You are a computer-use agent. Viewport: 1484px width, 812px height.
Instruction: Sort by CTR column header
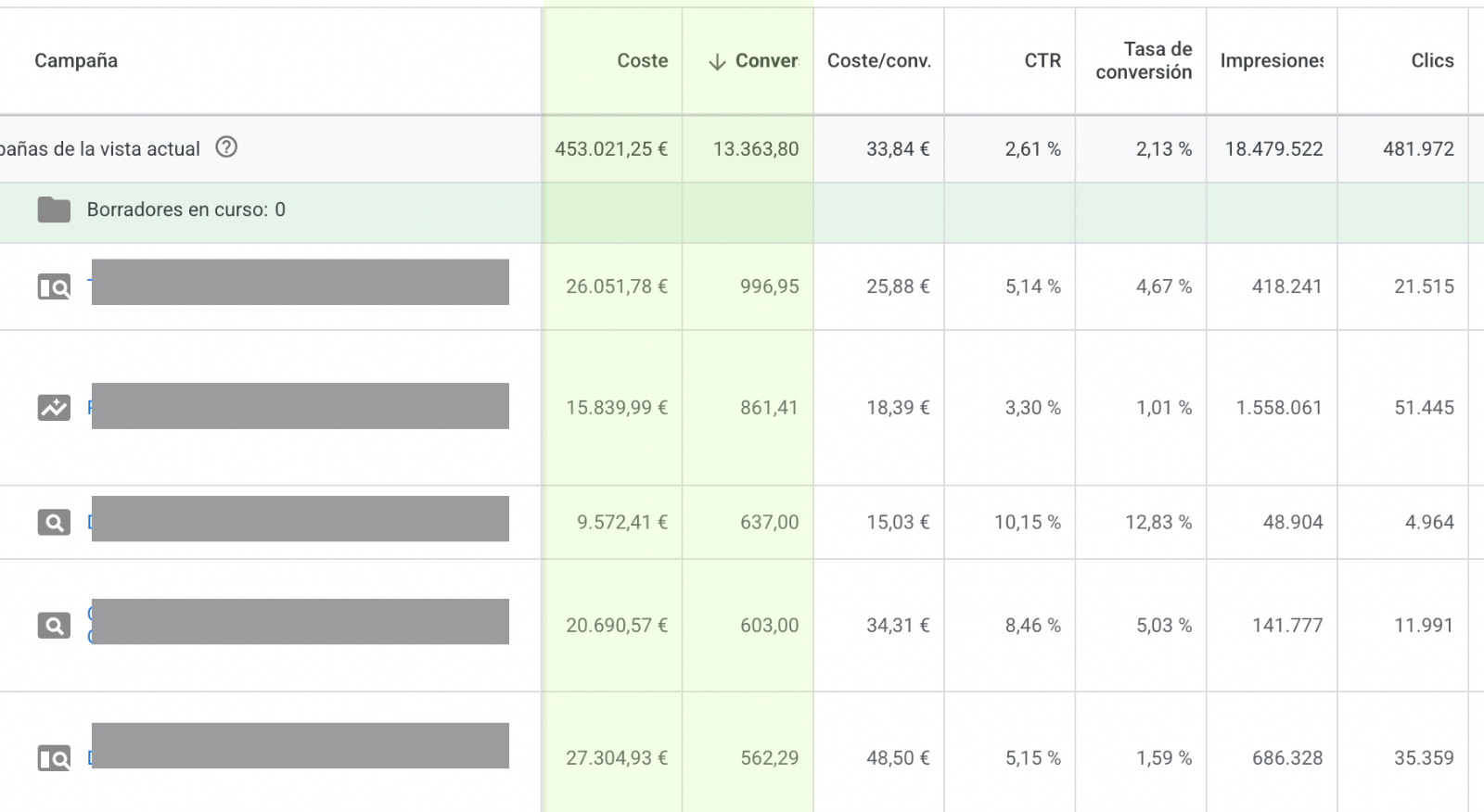pyautogui.click(x=1043, y=60)
